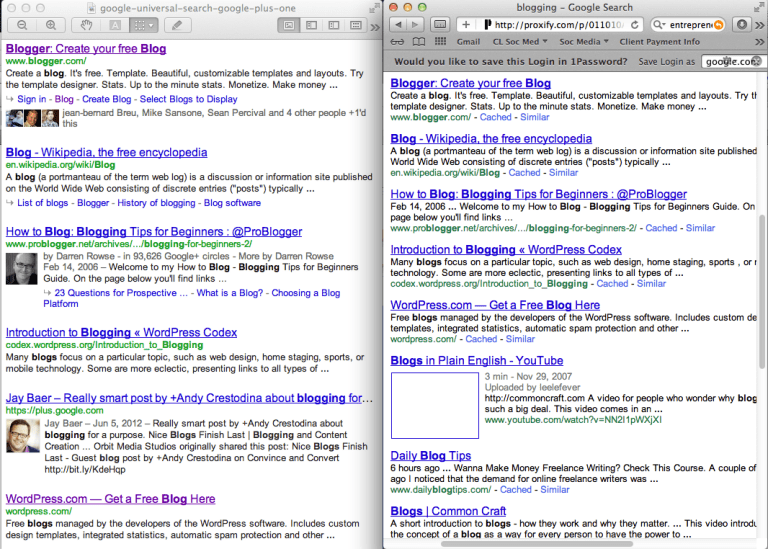This screenshot has height=549, width=768.
Task: Open Blogs in Plain English - YouTube link
Action: 477,361
